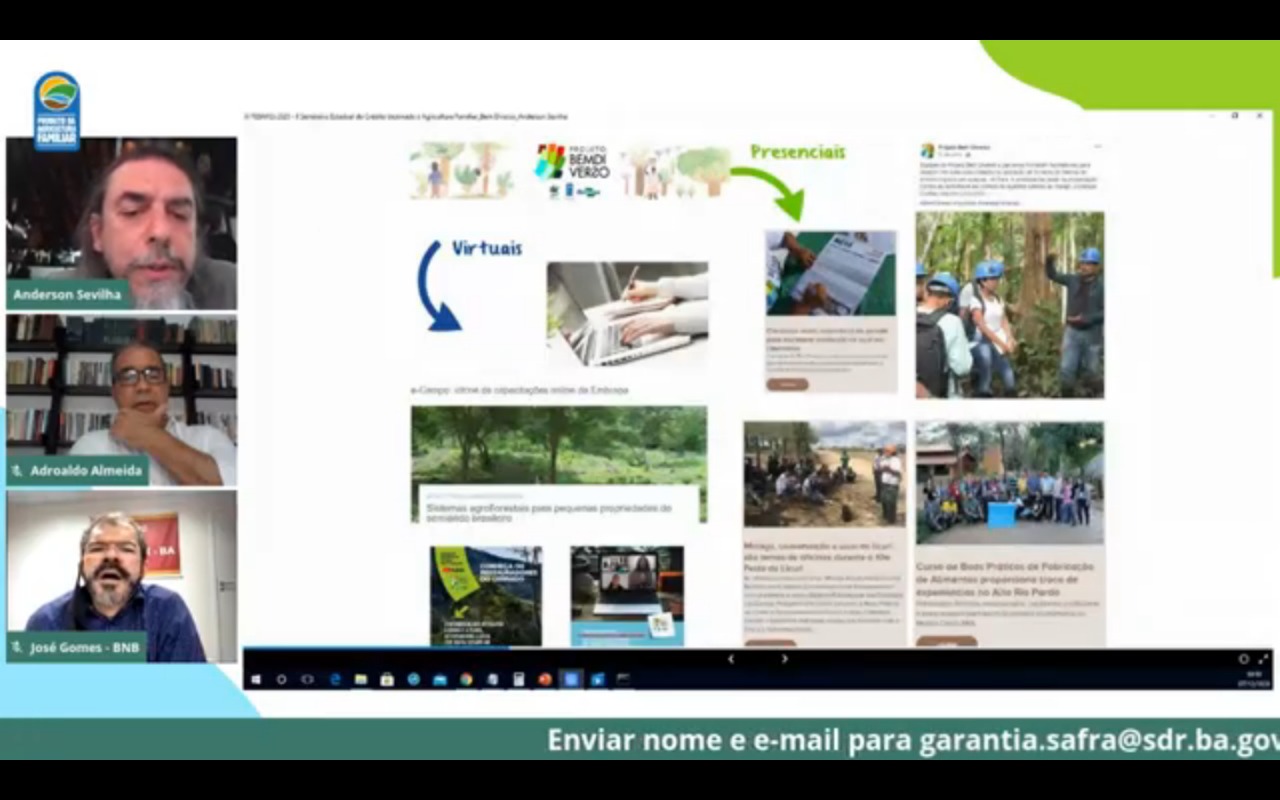The image size is (1280, 800).
Task: Select the Anderson Sevilha video tile
Action: click(x=121, y=222)
